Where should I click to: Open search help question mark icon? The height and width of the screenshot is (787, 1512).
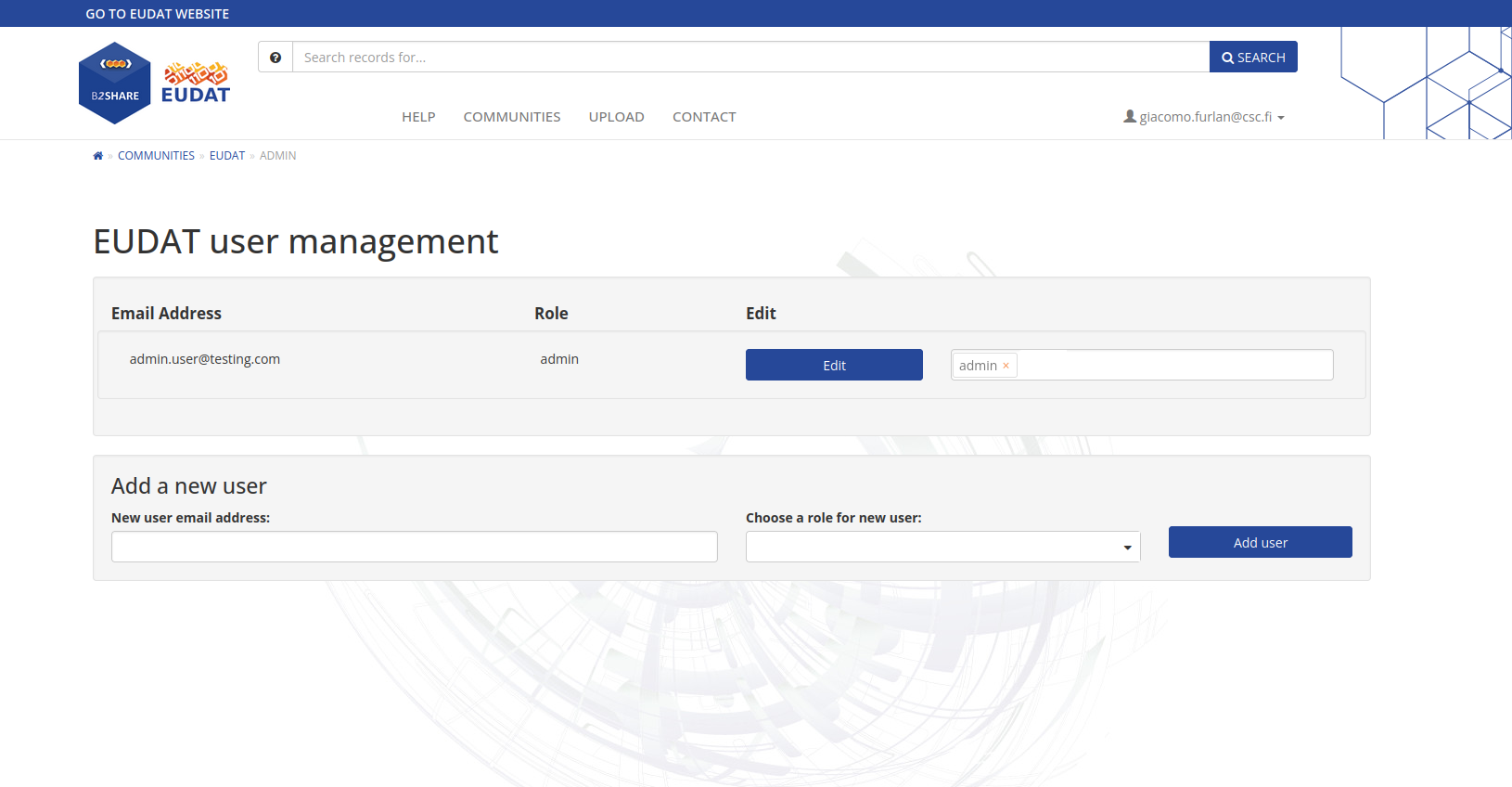pyautogui.click(x=275, y=58)
